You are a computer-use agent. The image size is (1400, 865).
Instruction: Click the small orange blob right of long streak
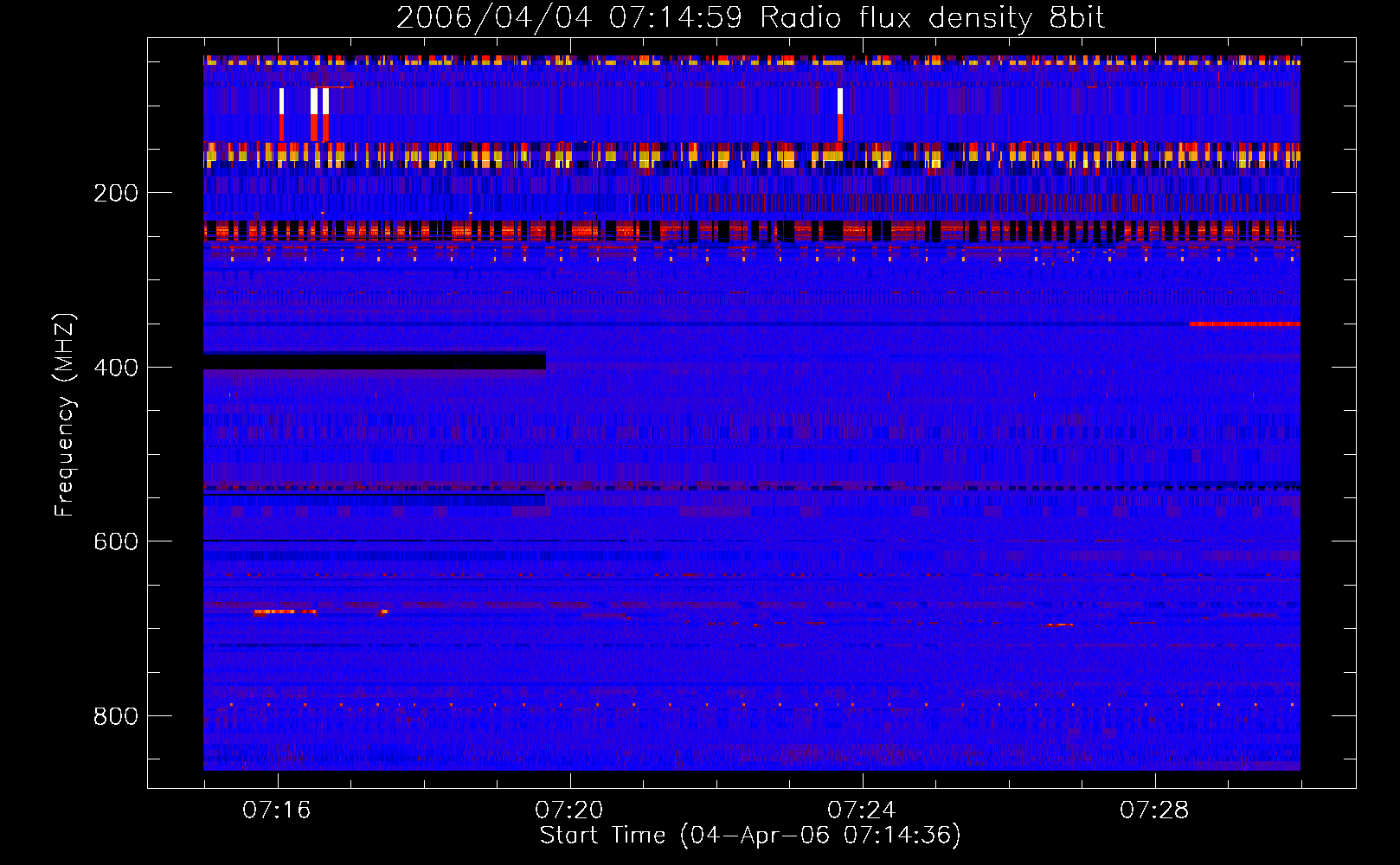(x=383, y=612)
